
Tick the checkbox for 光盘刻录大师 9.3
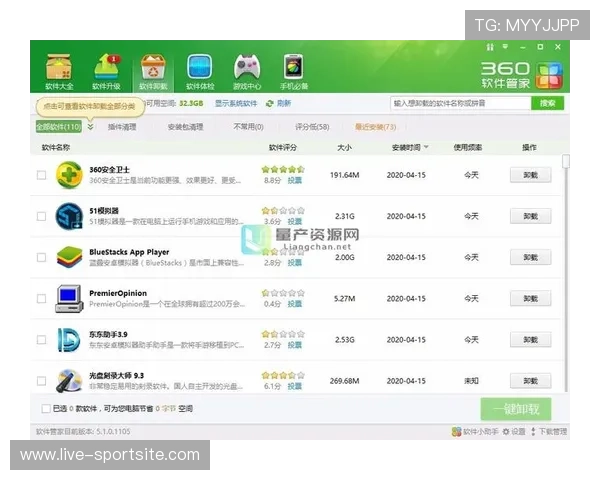[x=41, y=381]
